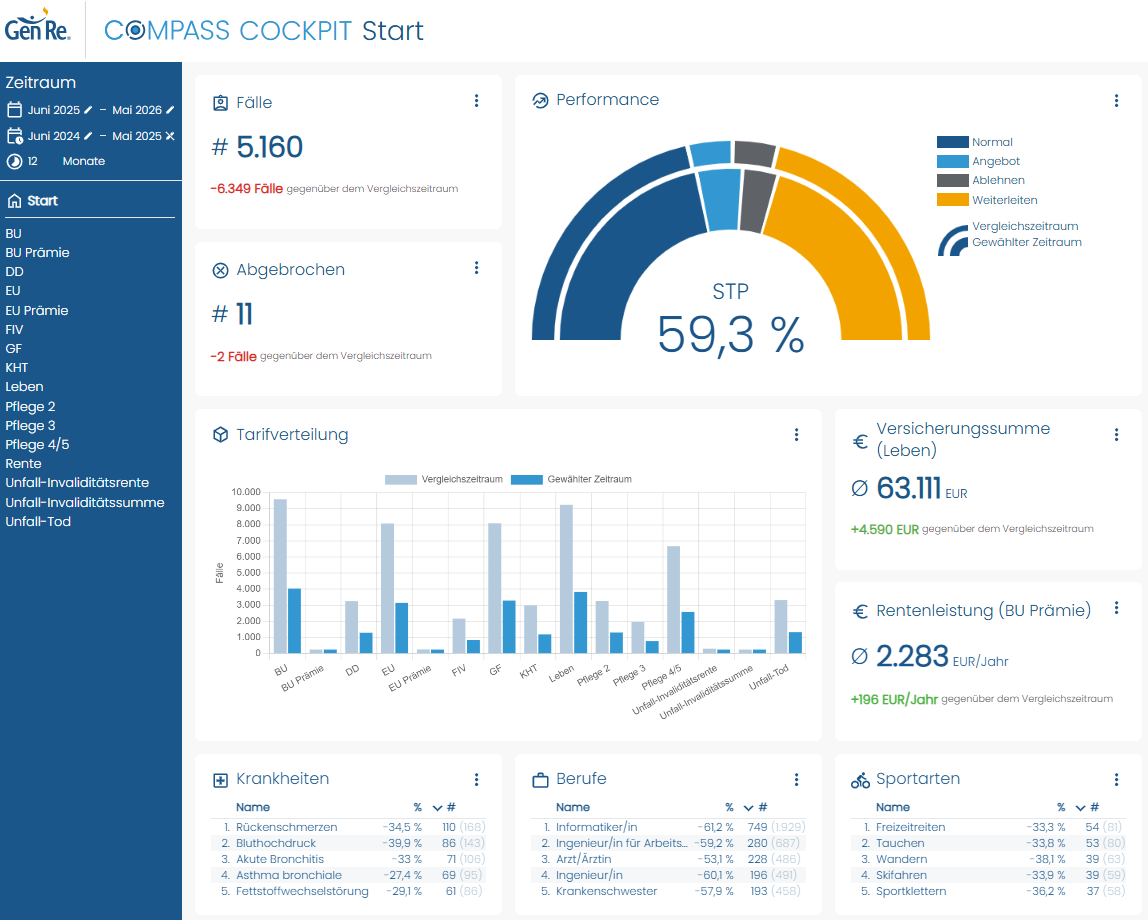Screen dimensions: 1148x920
Task: Sort Sportarten table by # column arrow
Action: pyautogui.click(x=1080, y=808)
